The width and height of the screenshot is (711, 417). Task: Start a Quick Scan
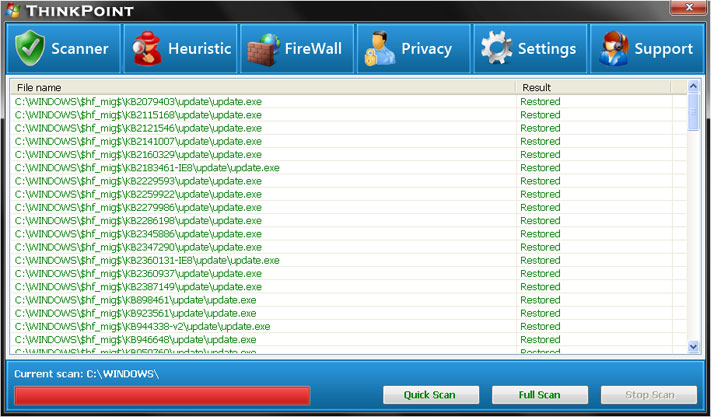click(431, 395)
